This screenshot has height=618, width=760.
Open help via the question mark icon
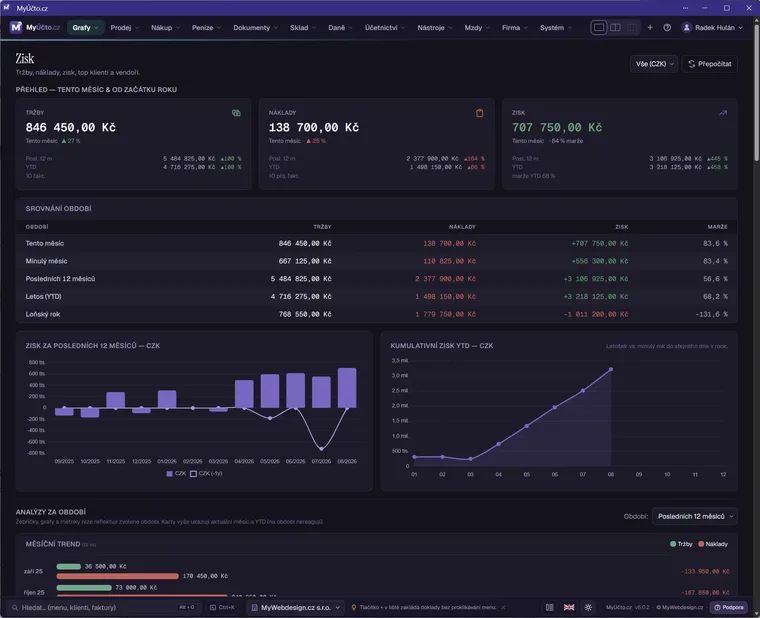pyautogui.click(x=667, y=28)
